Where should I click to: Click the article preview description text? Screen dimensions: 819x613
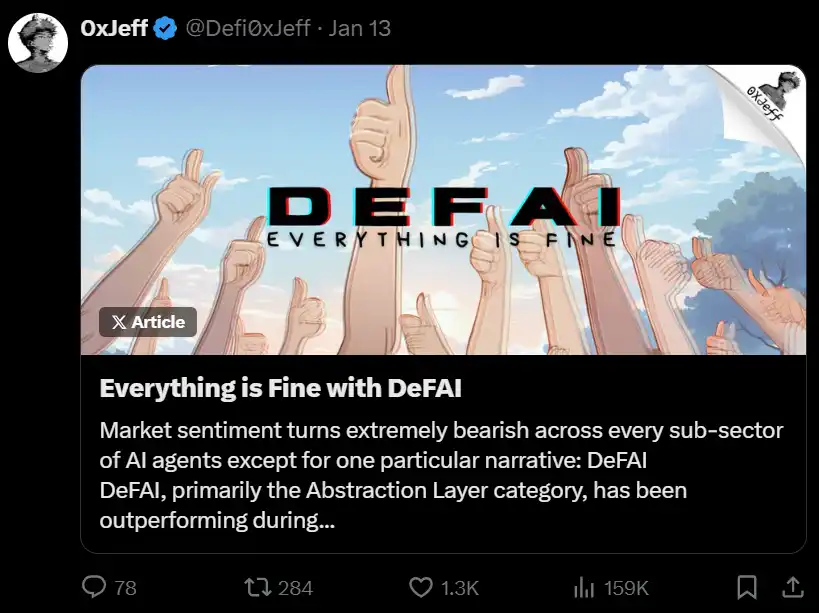440,476
